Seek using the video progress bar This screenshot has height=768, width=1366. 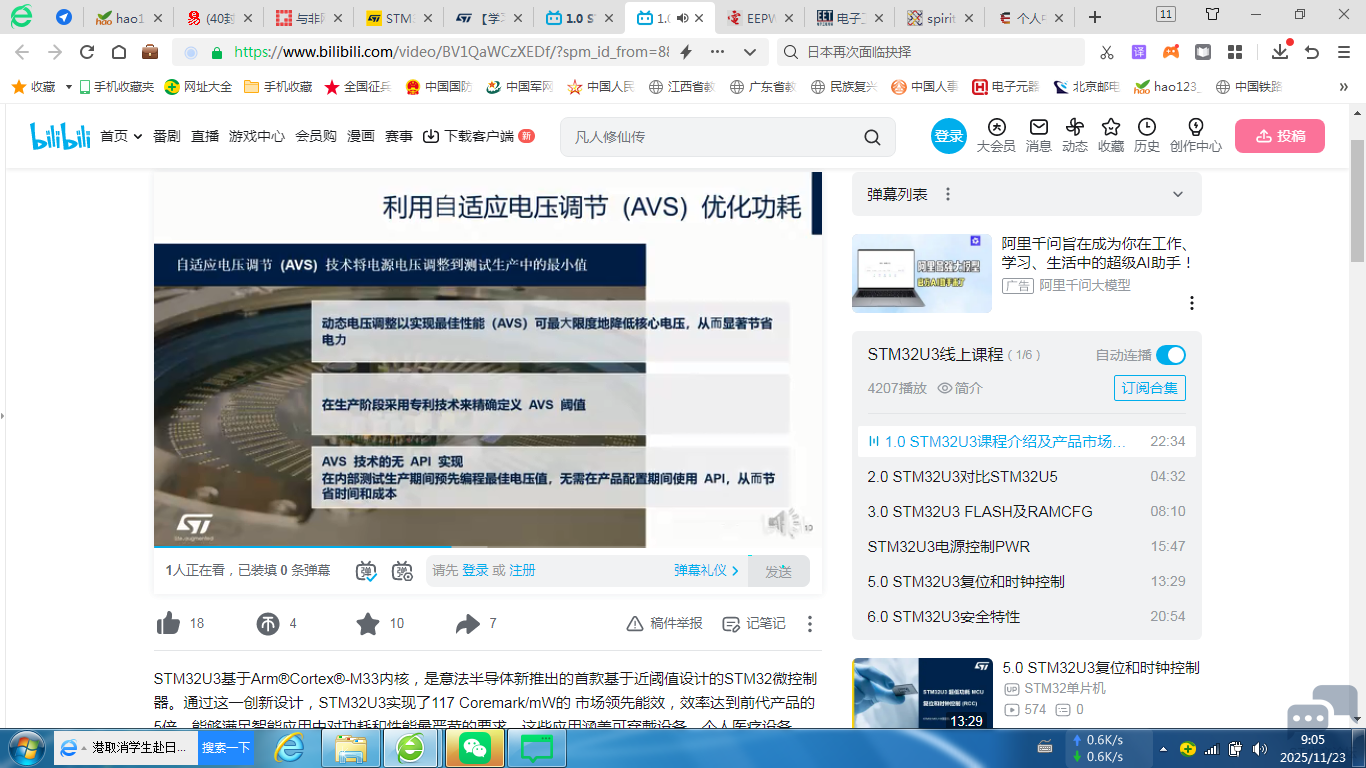coord(488,548)
